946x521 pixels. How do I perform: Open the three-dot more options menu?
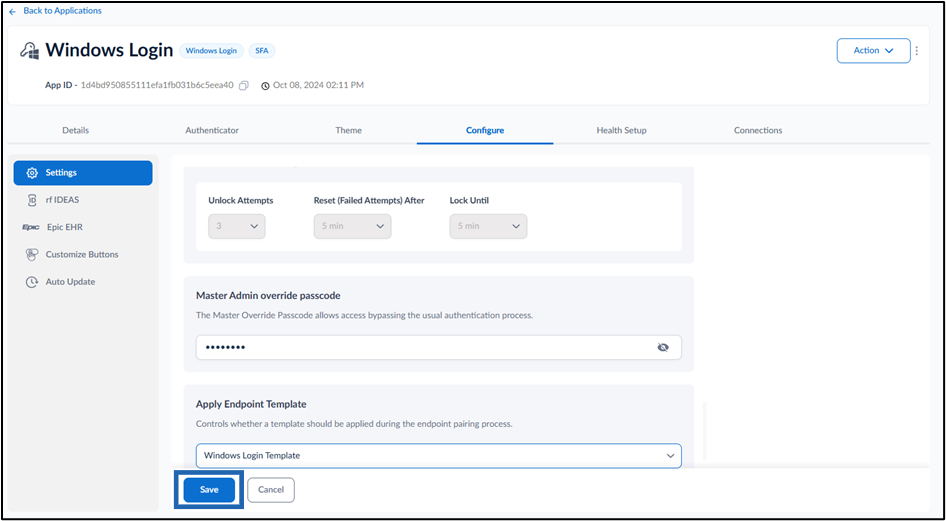917,51
